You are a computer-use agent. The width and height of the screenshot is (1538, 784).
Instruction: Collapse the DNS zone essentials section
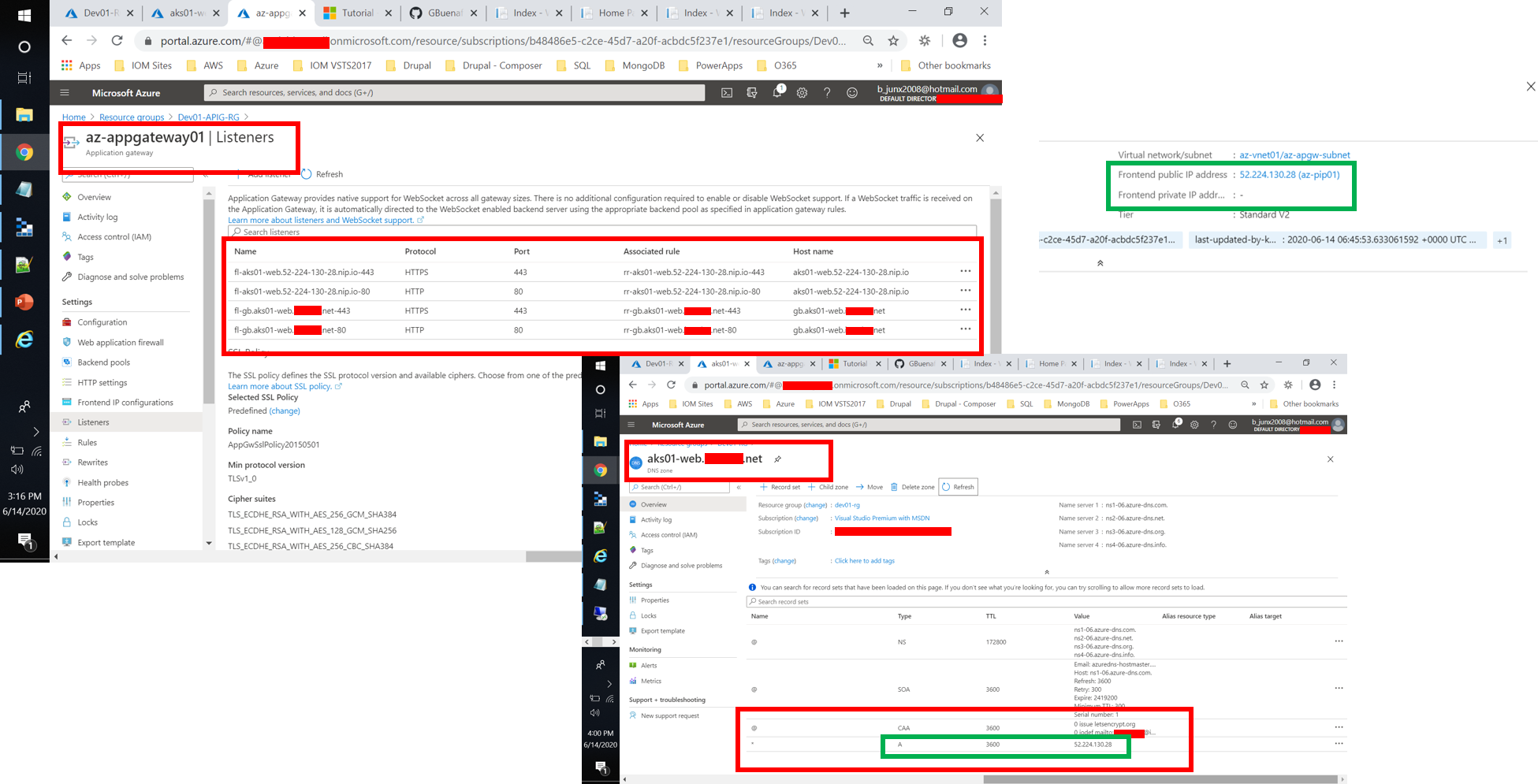point(1046,572)
